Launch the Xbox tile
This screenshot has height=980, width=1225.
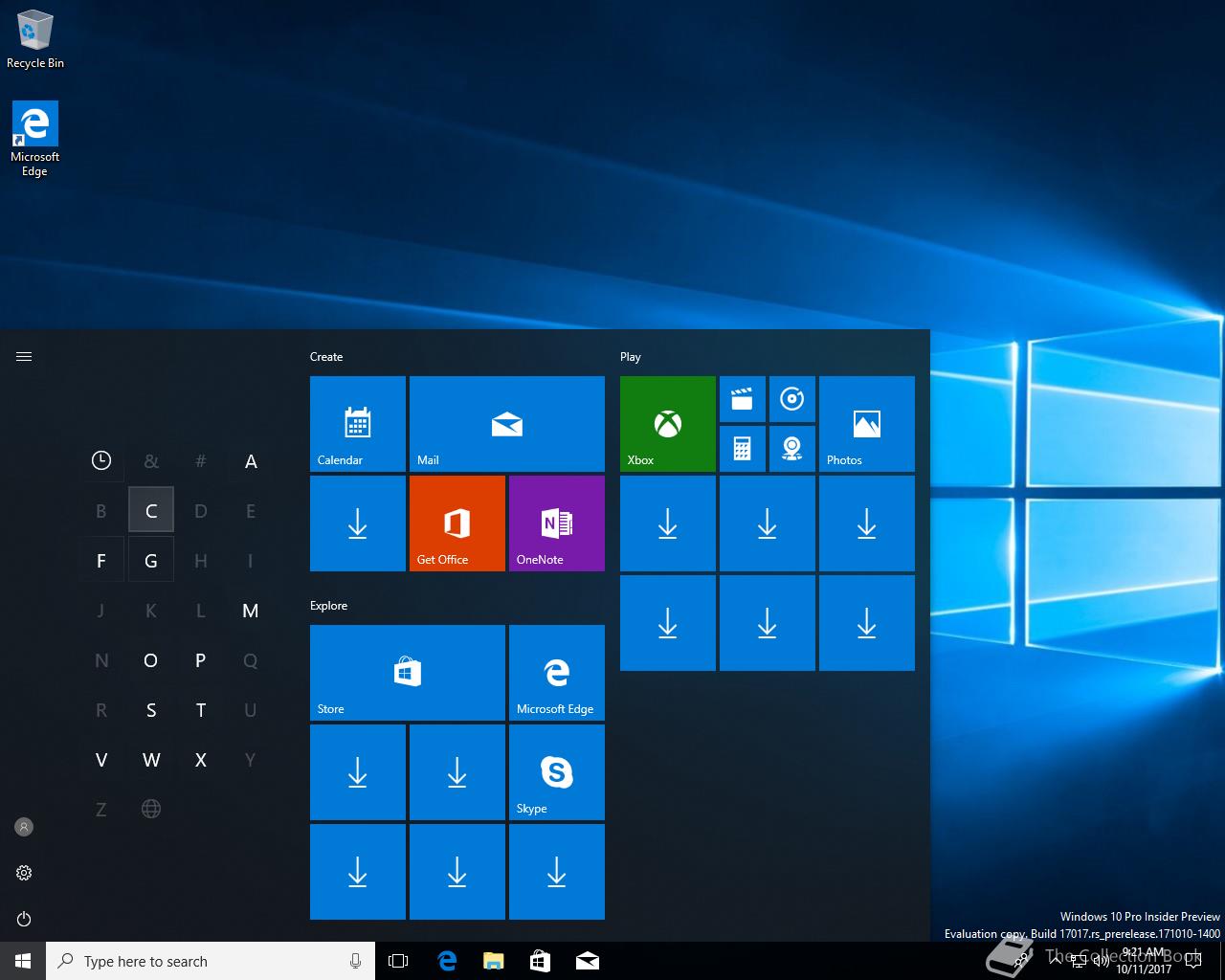coord(668,423)
